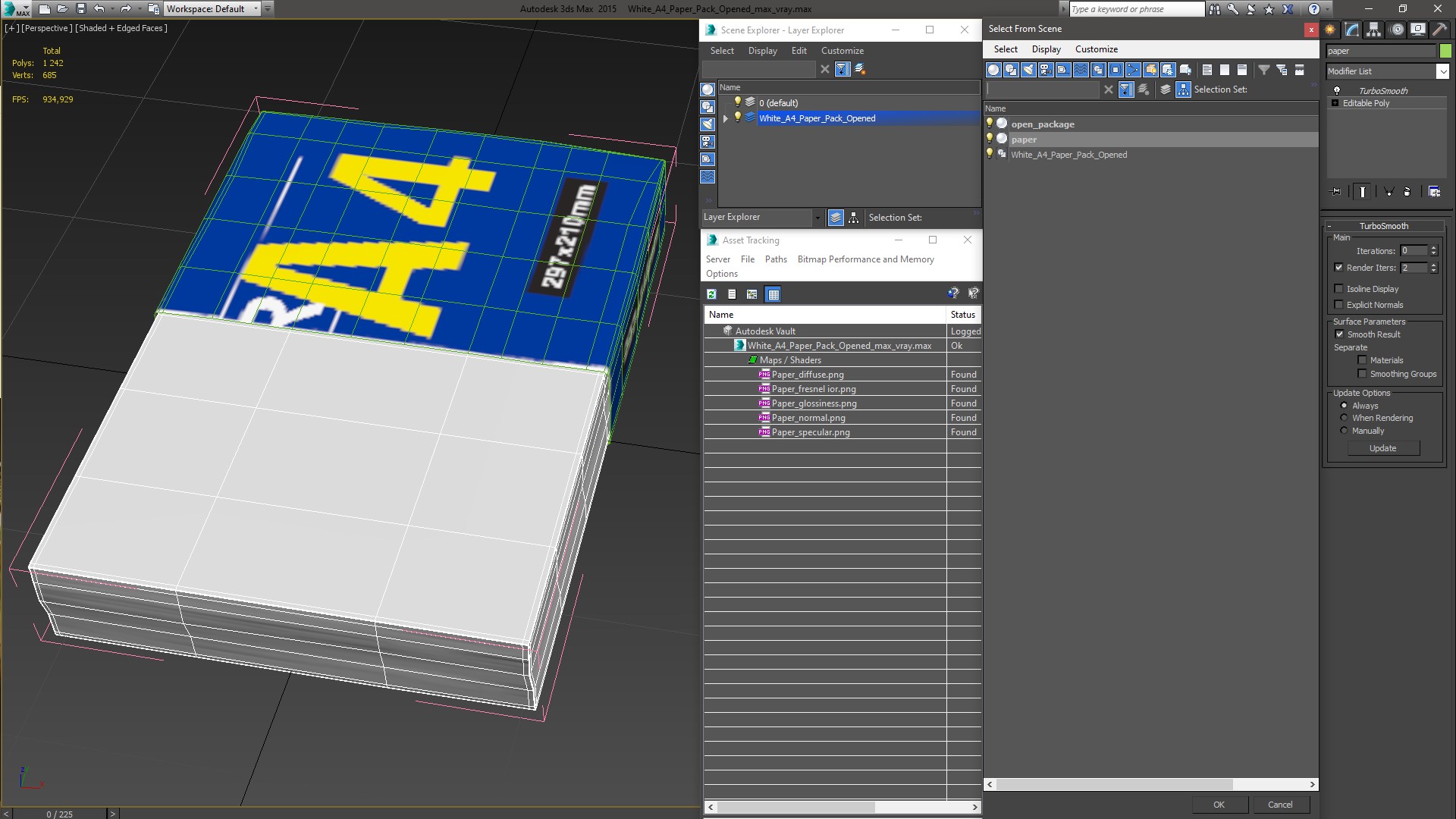Toggle visibility bulb of open_package object
The width and height of the screenshot is (1456, 819).
point(990,124)
